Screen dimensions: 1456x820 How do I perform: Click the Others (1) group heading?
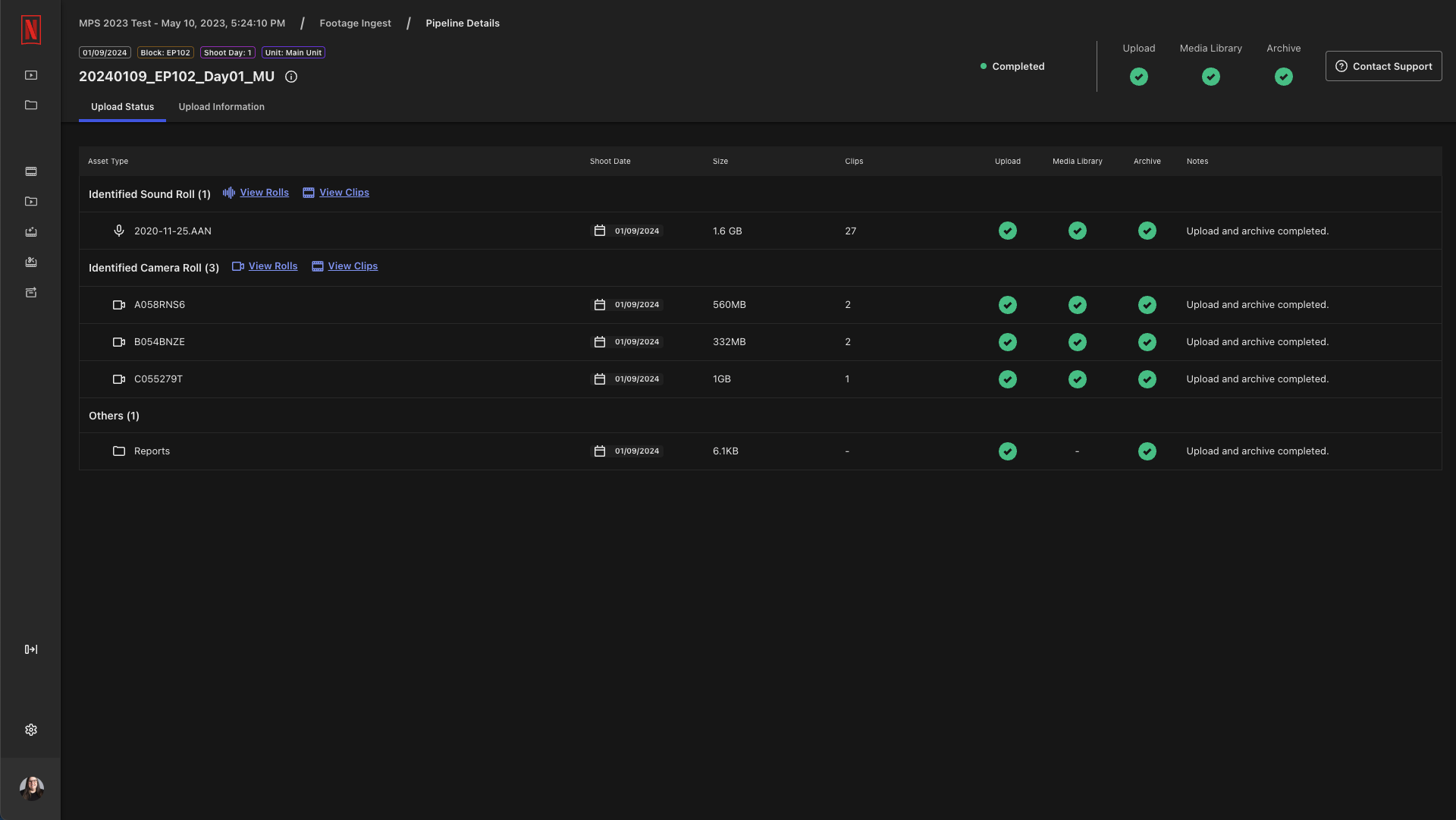(114, 416)
